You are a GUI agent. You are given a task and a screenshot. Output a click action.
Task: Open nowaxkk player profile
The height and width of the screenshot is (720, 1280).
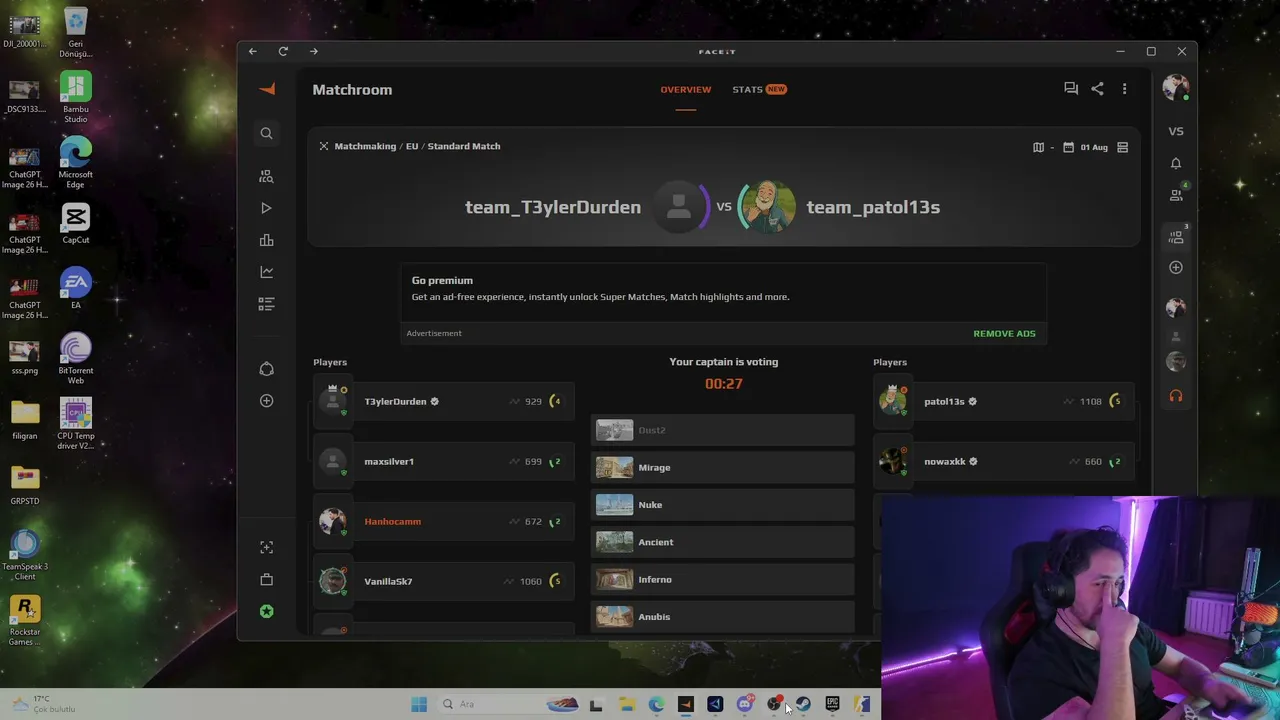(x=945, y=461)
